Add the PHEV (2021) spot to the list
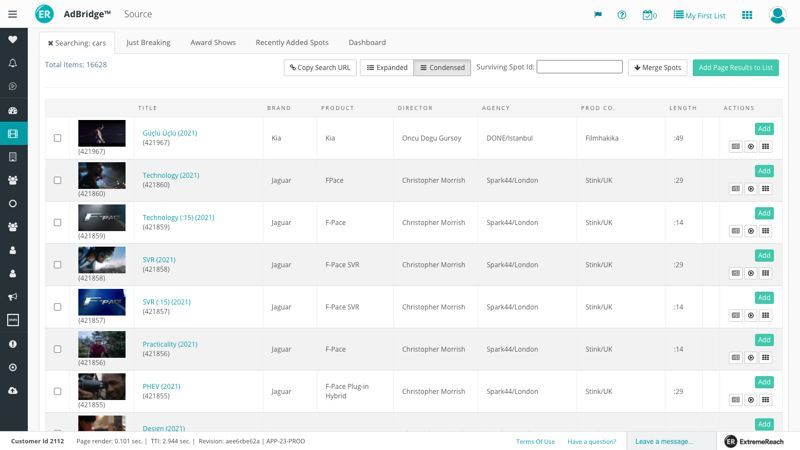This screenshot has height=450, width=800. tap(764, 382)
